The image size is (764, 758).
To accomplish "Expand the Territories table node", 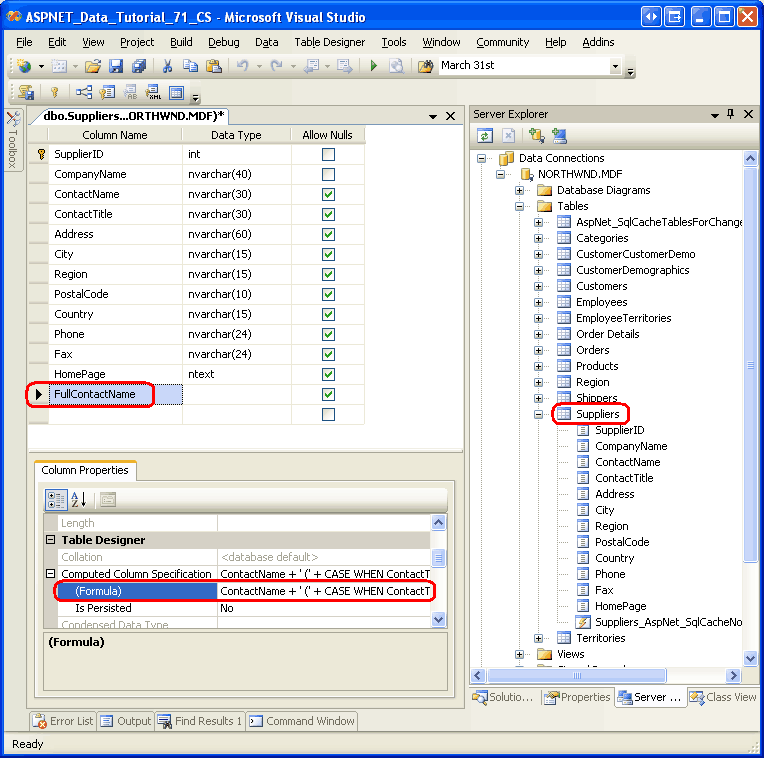I will click(x=539, y=638).
